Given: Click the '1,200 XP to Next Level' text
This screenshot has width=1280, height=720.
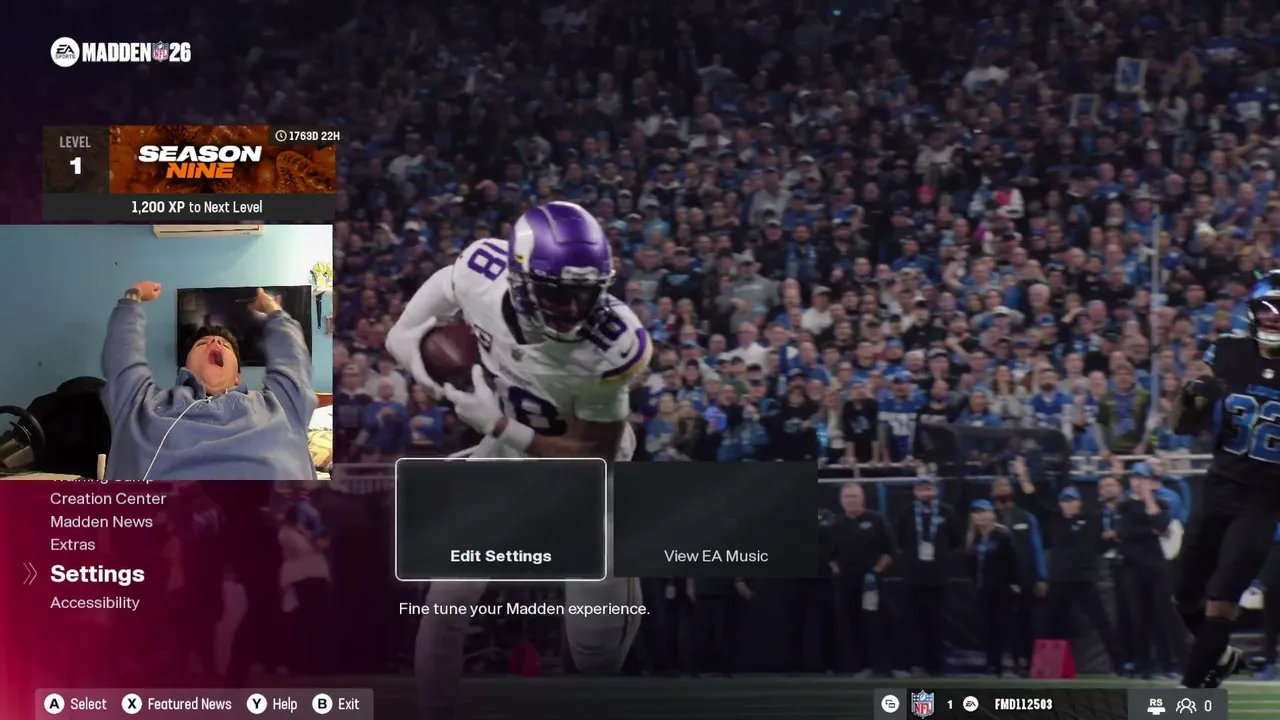Looking at the screenshot, I should [x=197, y=207].
